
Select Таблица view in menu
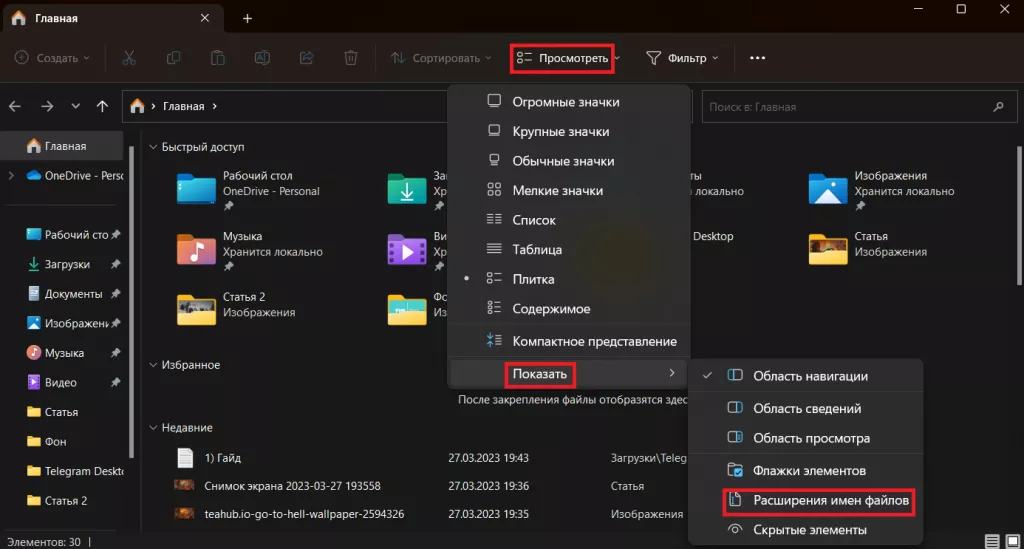tap(537, 250)
